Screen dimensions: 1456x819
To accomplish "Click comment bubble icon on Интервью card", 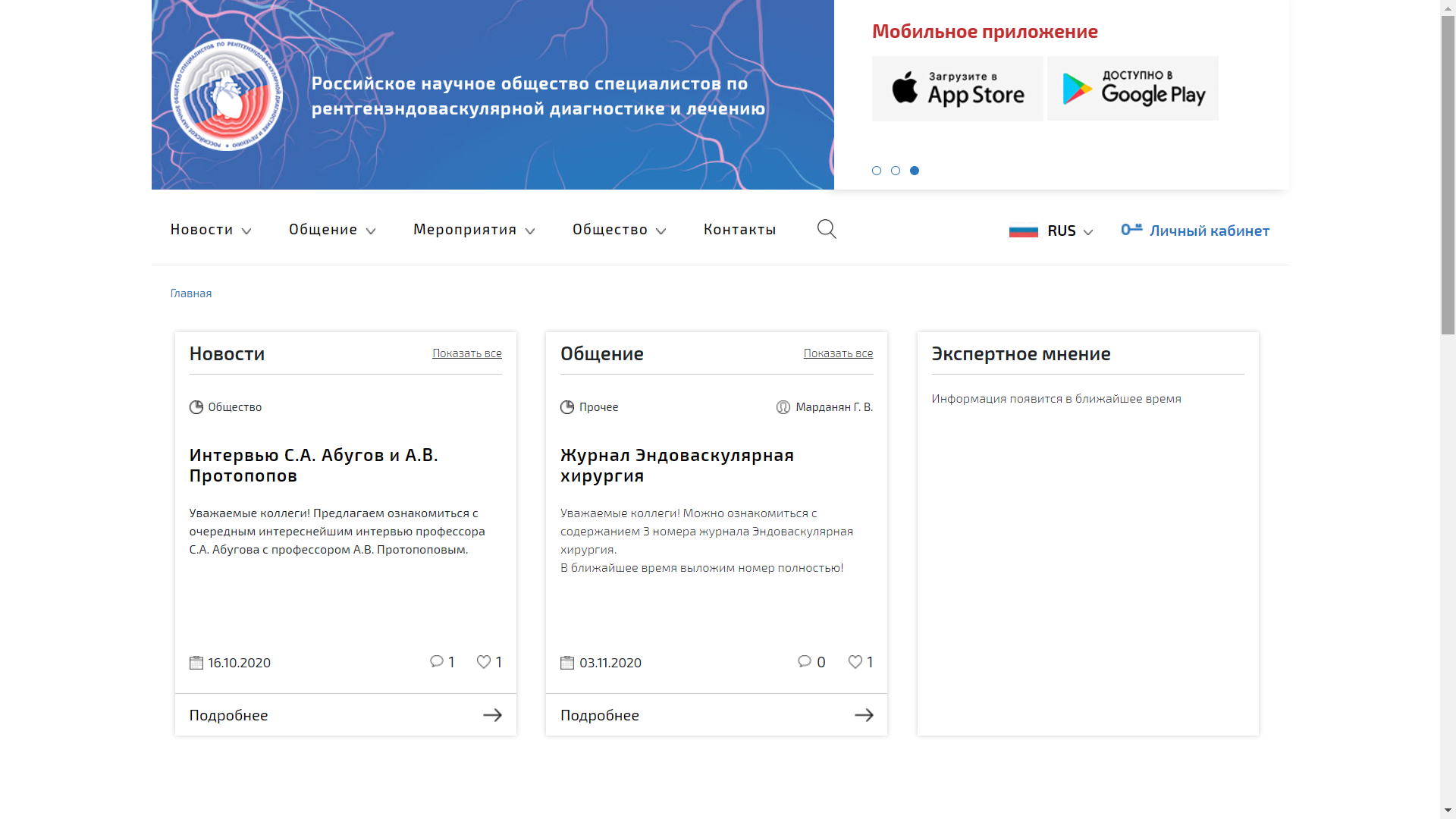I will pyautogui.click(x=437, y=662).
